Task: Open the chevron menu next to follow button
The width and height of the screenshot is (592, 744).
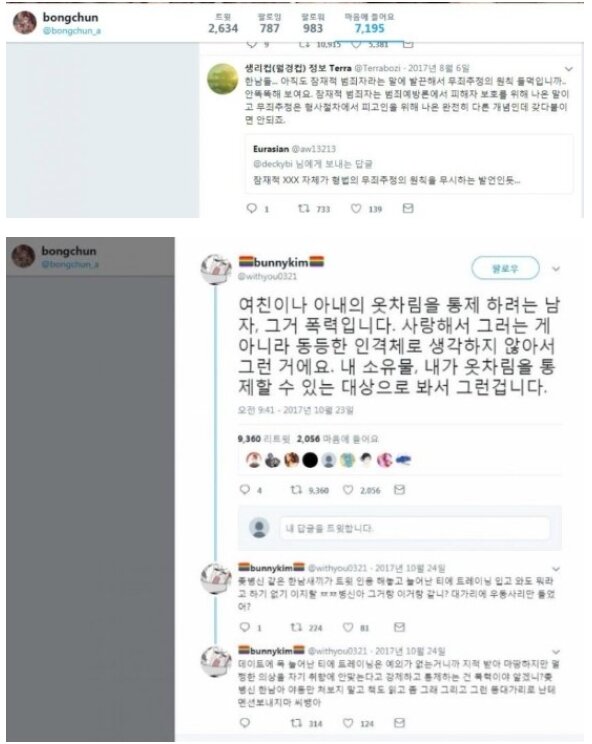Action: point(556,269)
